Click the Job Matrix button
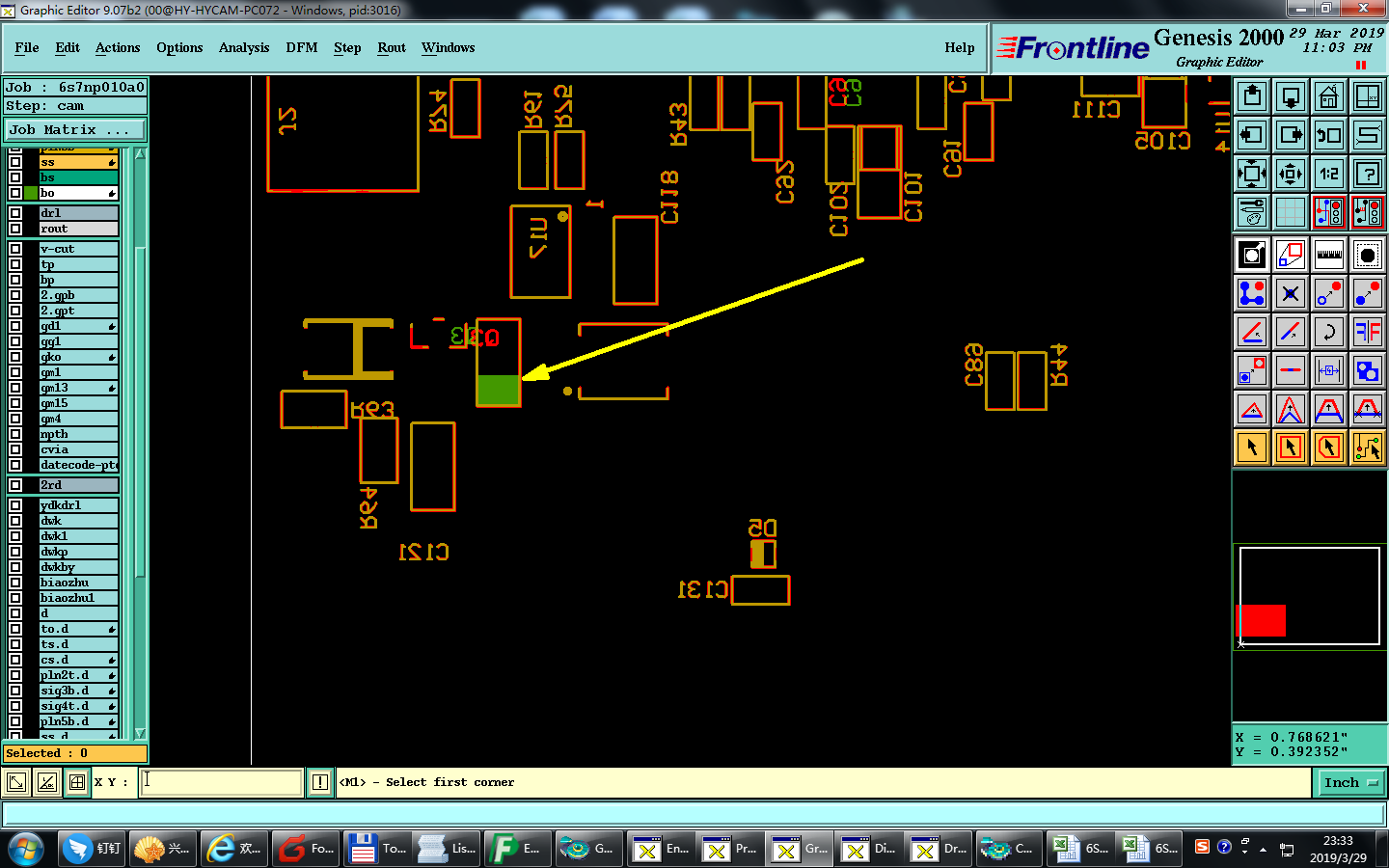The width and height of the screenshot is (1389, 868). 75,129
